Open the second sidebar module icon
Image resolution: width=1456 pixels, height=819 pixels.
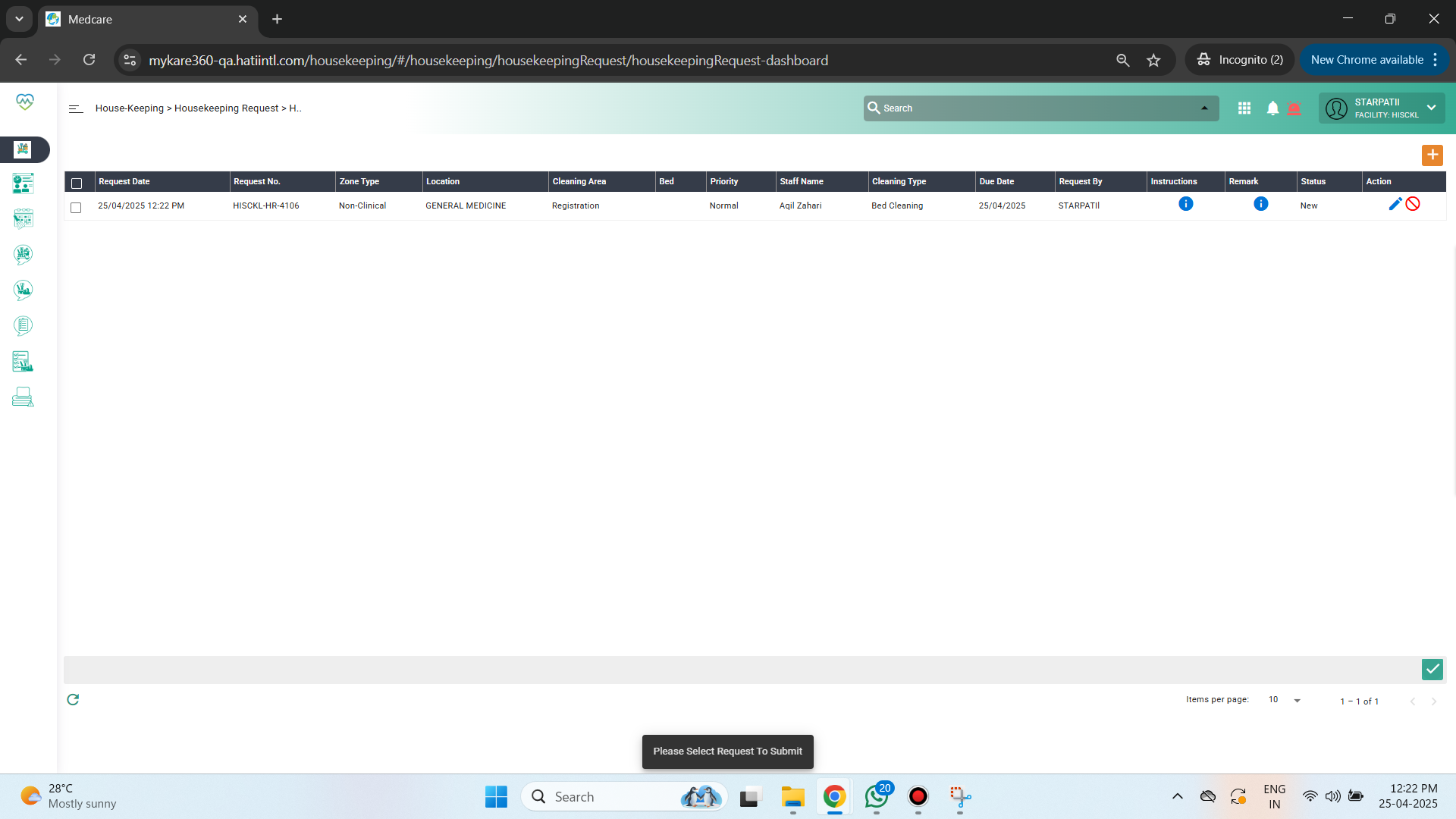click(x=23, y=184)
